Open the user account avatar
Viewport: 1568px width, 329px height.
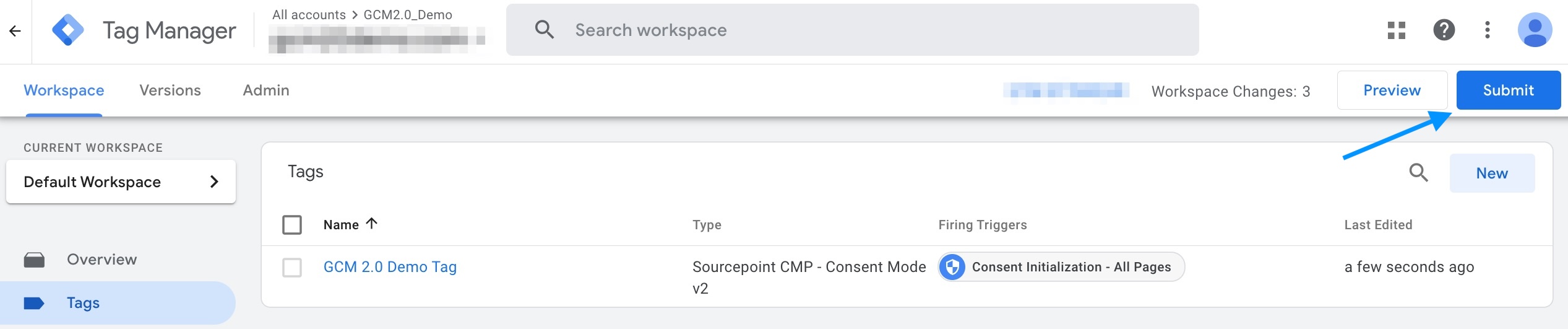click(x=1535, y=30)
